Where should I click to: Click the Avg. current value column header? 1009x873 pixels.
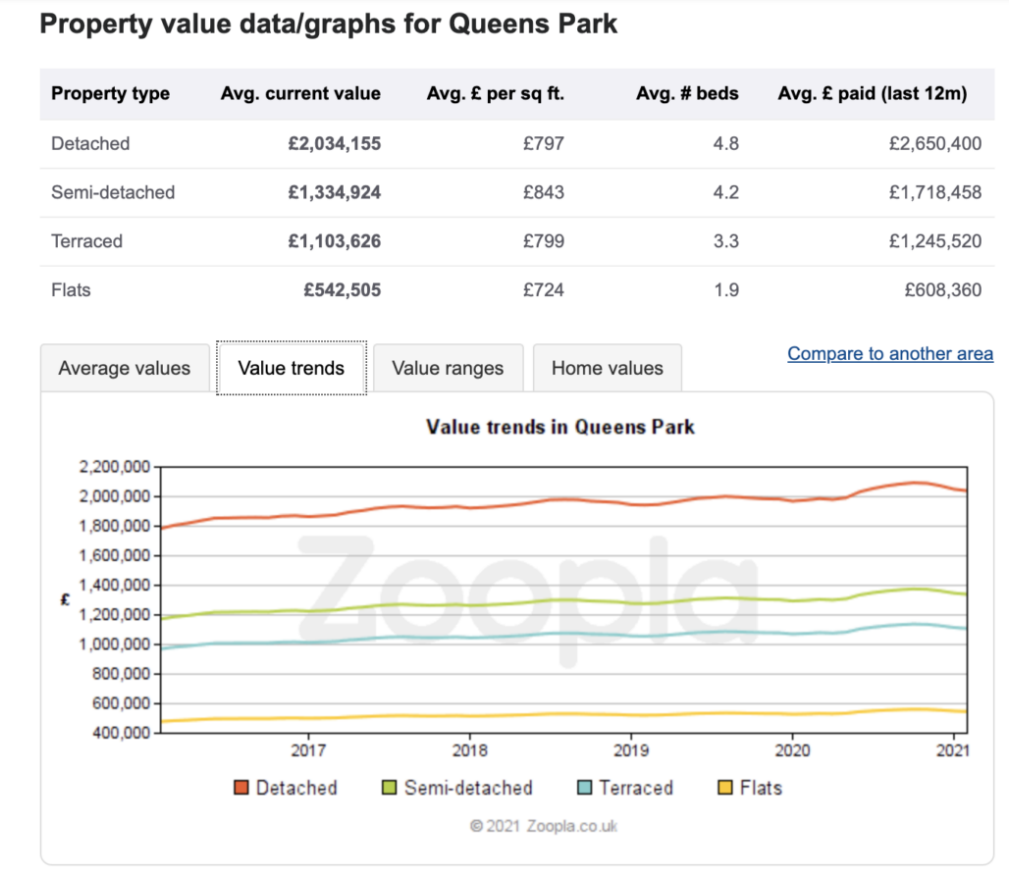(300, 94)
